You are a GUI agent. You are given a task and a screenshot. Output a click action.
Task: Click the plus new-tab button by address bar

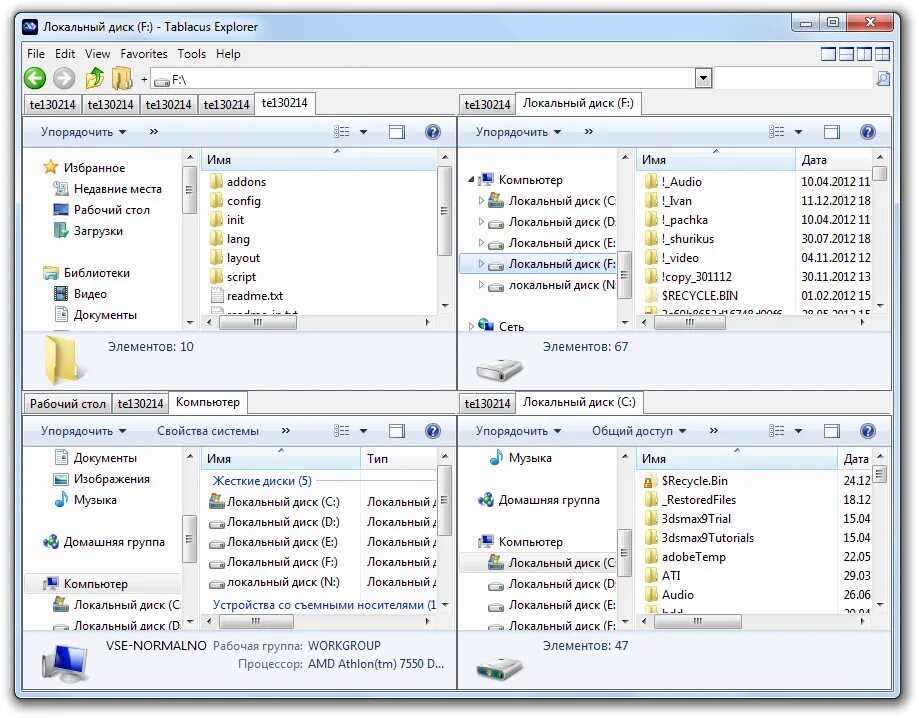coord(144,79)
